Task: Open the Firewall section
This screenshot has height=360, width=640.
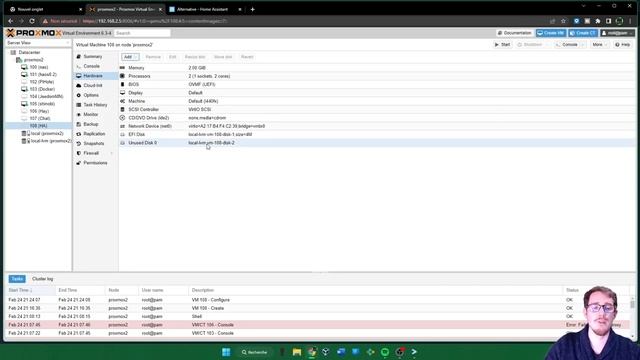Action: pos(91,153)
